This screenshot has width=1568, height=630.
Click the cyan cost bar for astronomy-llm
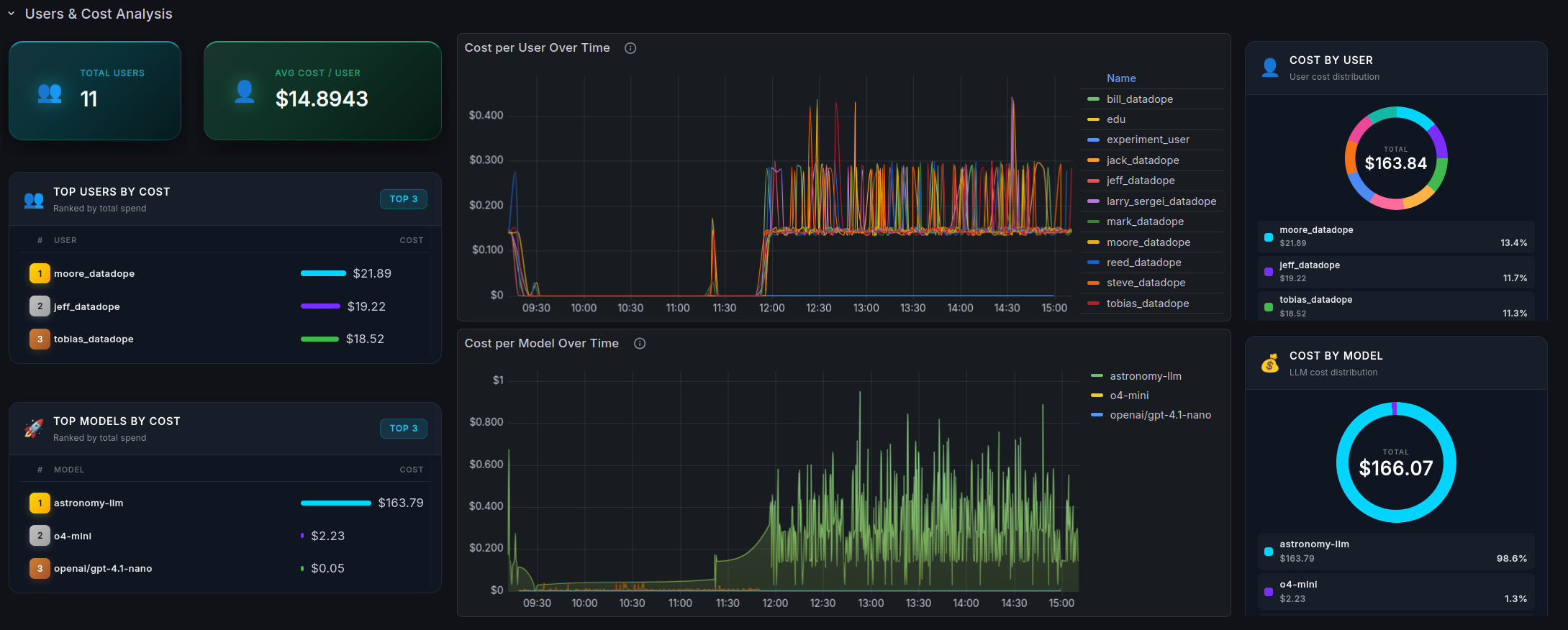[x=336, y=503]
